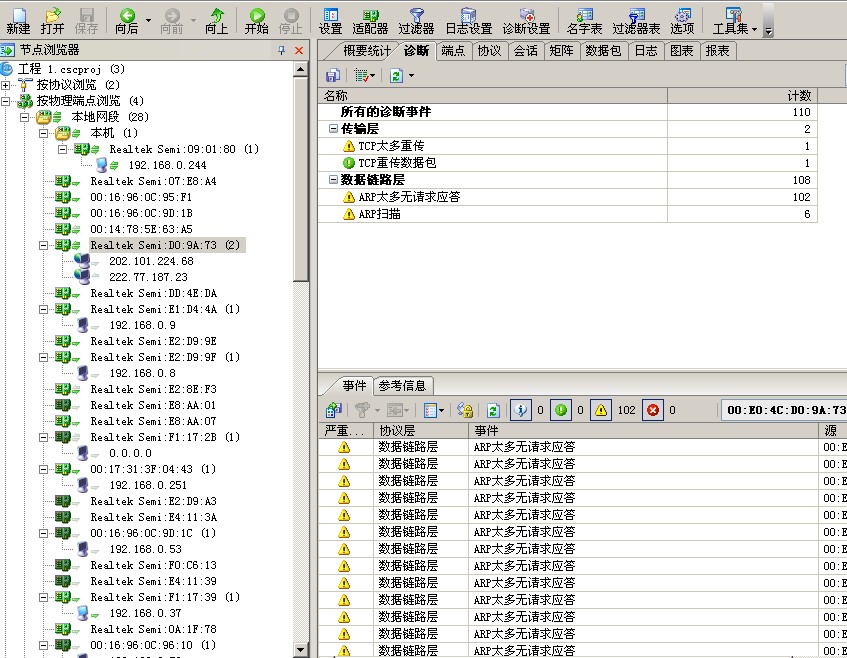Viewport: 847px width, 658px height.
Task: Open 诊断设置 (Diagnosis settings)
Action: click(x=526, y=20)
